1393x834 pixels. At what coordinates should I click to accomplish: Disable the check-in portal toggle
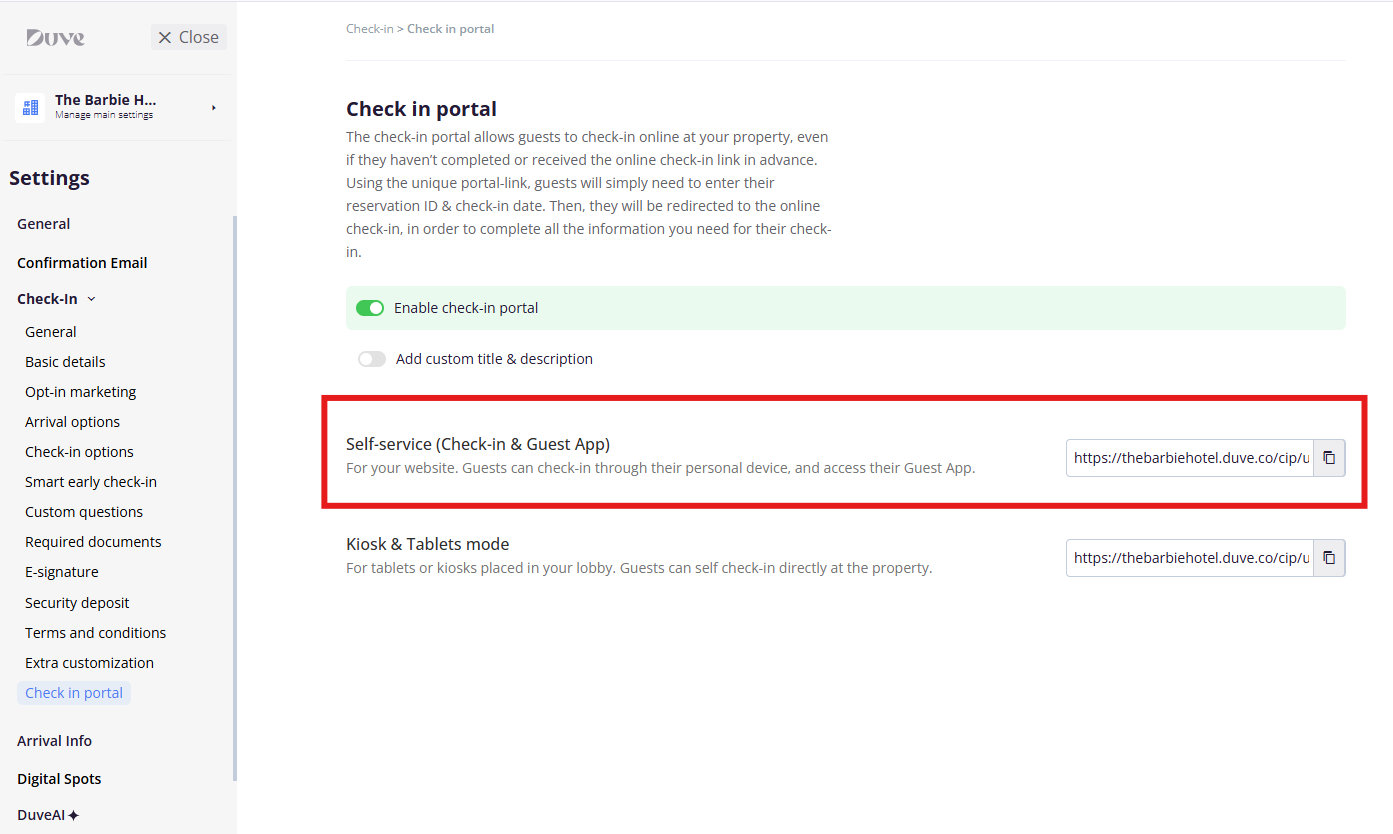(x=370, y=308)
